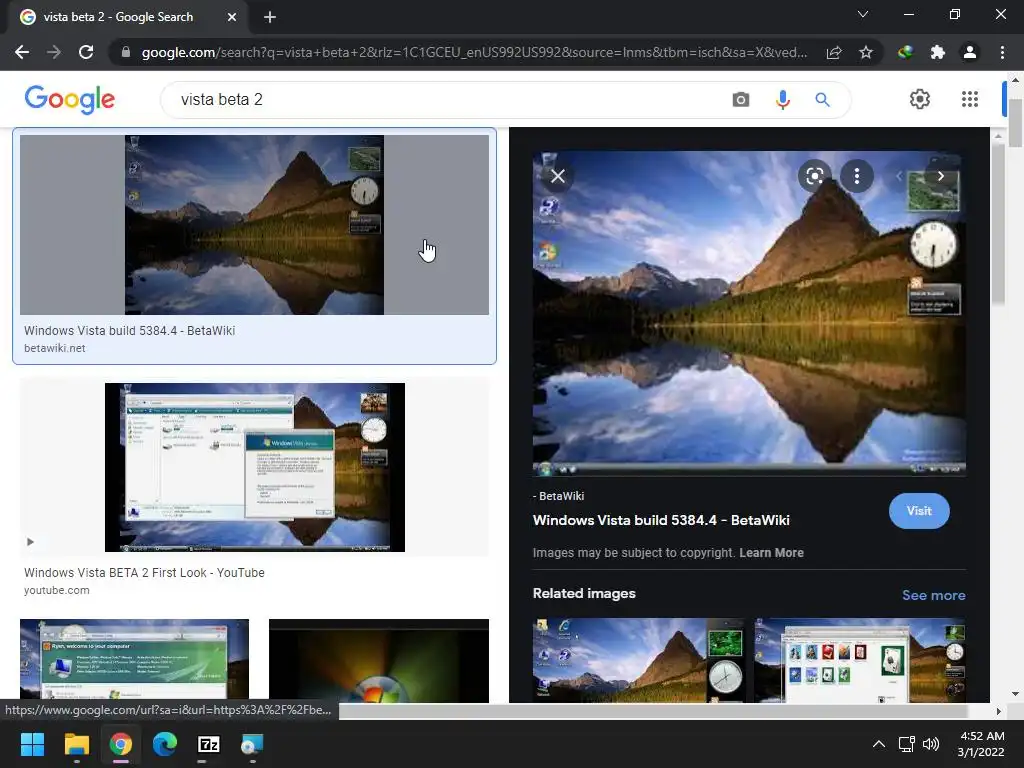Show hidden system tray icons

pyautogui.click(x=879, y=744)
